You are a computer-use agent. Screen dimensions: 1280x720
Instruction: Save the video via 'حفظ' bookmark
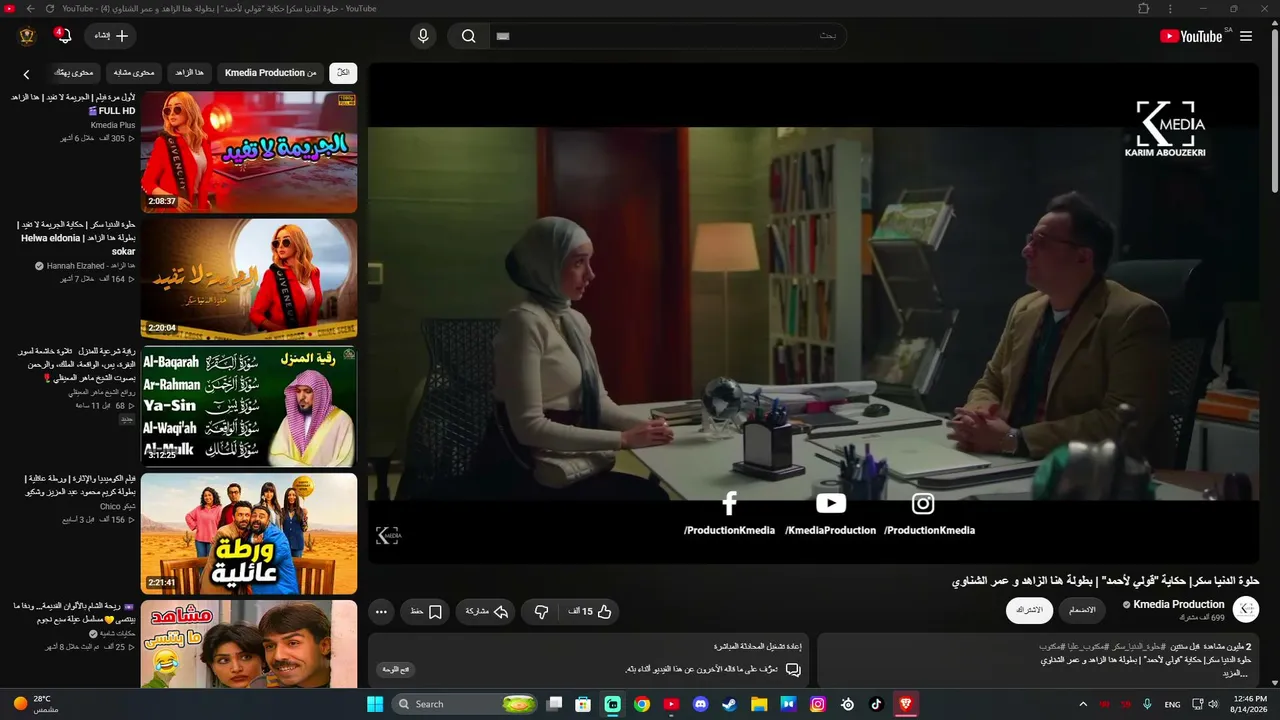coord(426,612)
